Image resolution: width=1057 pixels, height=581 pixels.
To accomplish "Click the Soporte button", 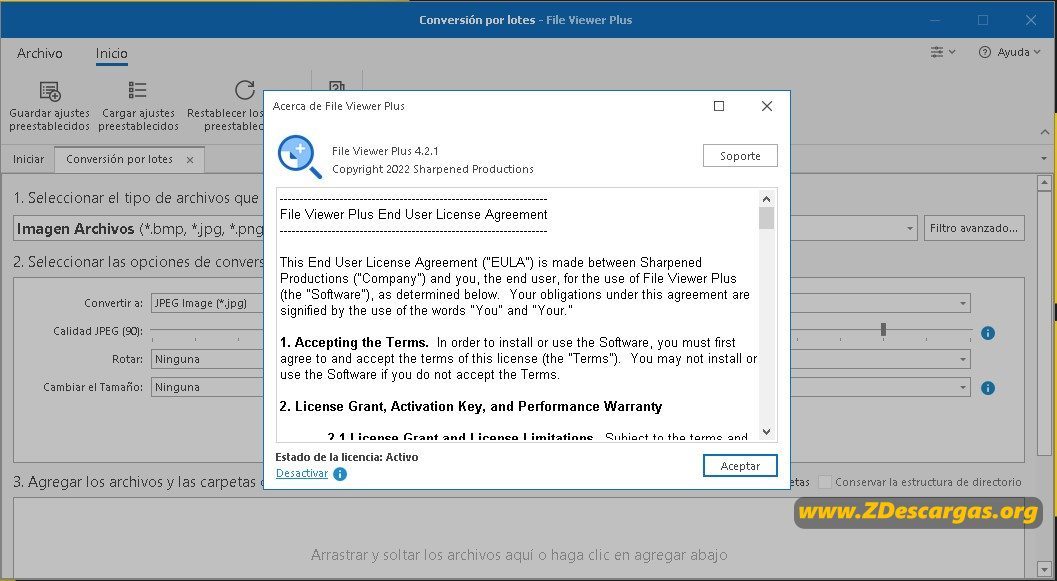I will coord(740,156).
